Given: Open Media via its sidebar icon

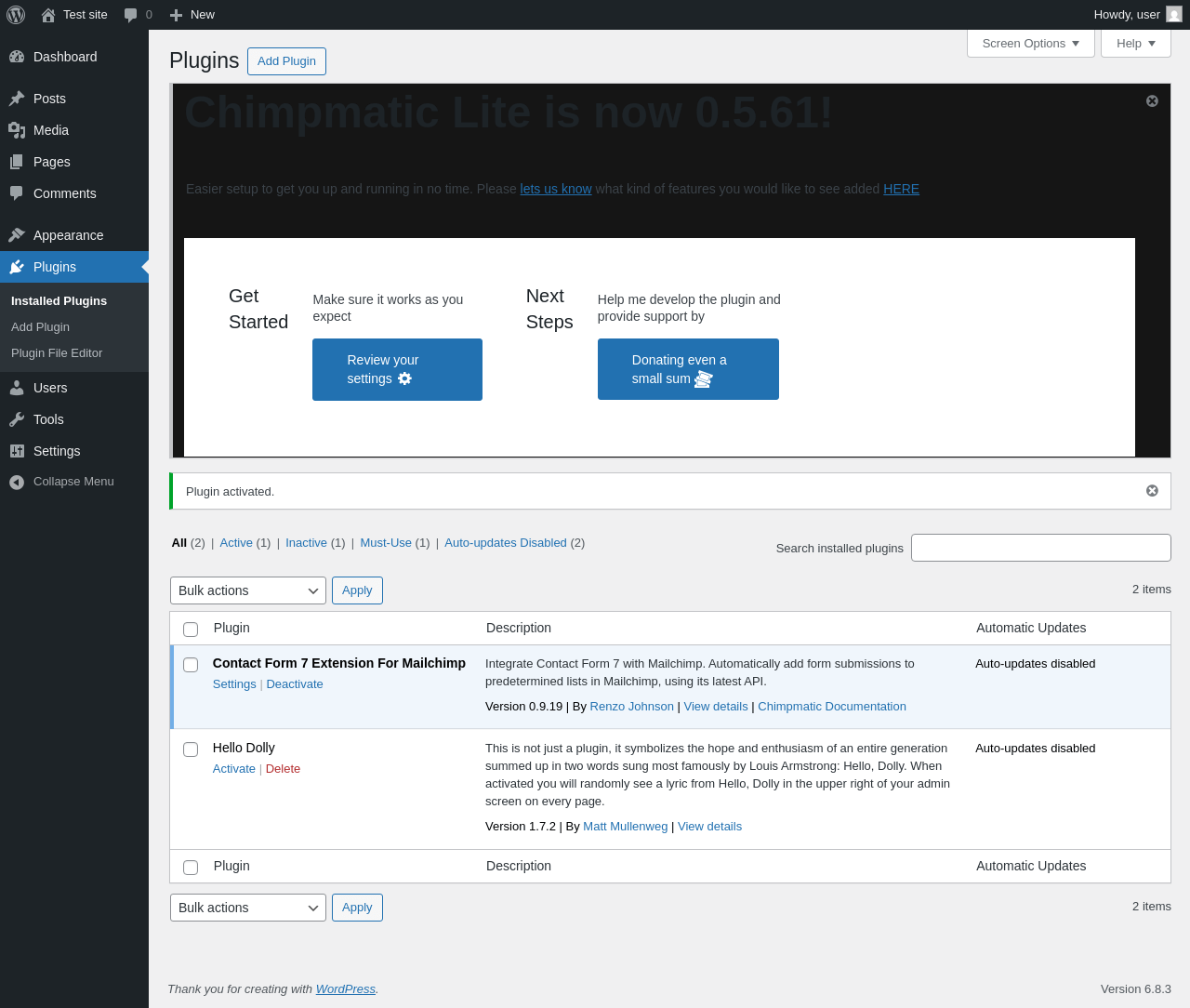Looking at the screenshot, I should click(x=17, y=130).
